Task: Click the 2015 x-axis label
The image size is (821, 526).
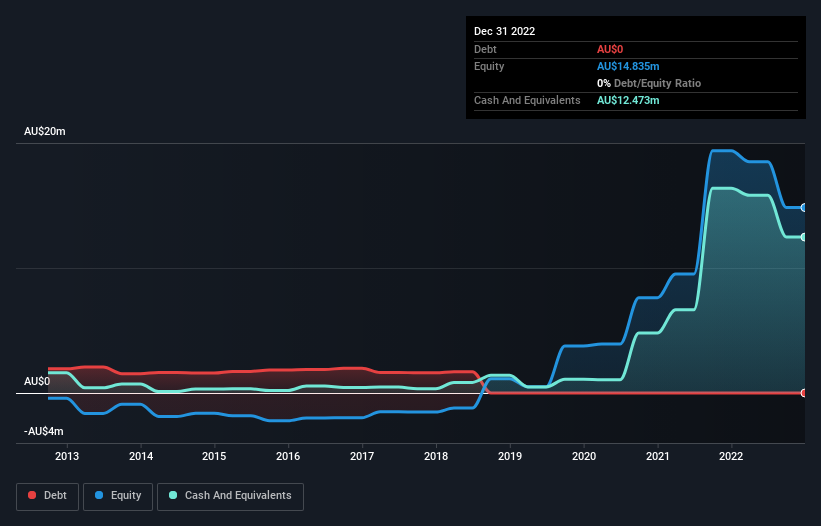Action: pyautogui.click(x=214, y=456)
